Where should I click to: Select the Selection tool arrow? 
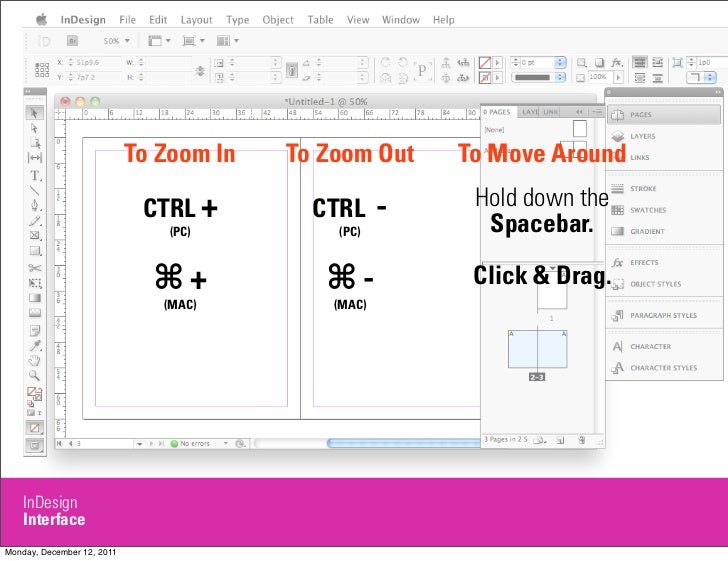34,113
